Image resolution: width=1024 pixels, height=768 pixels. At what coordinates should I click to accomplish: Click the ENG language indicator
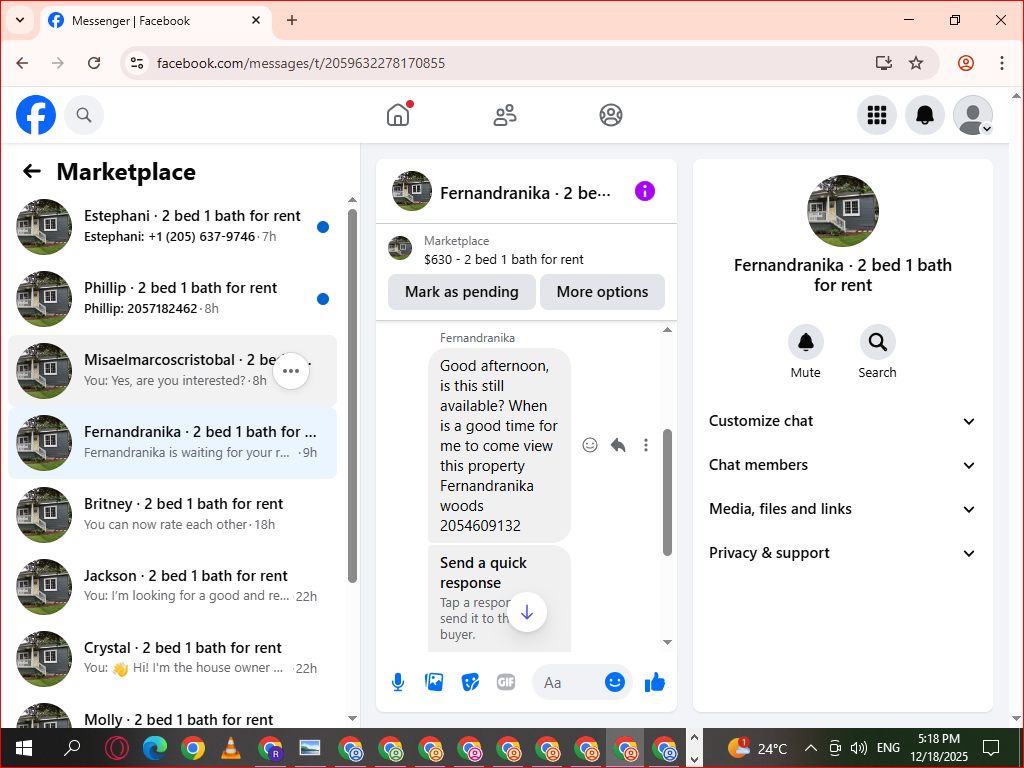pos(888,748)
